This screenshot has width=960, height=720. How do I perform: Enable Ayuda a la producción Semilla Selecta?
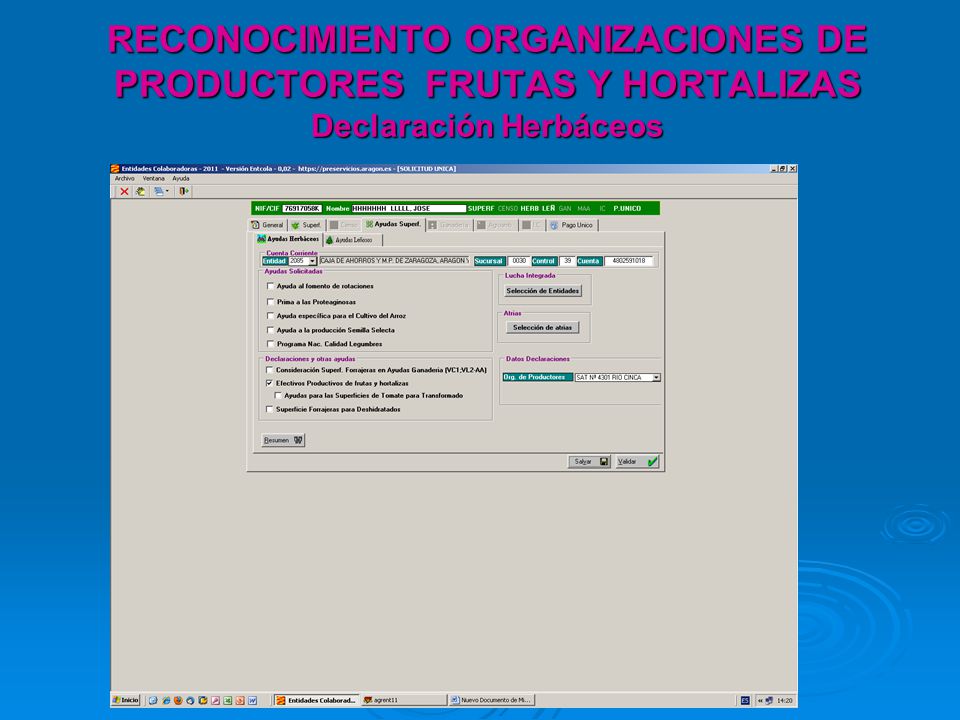click(x=270, y=330)
